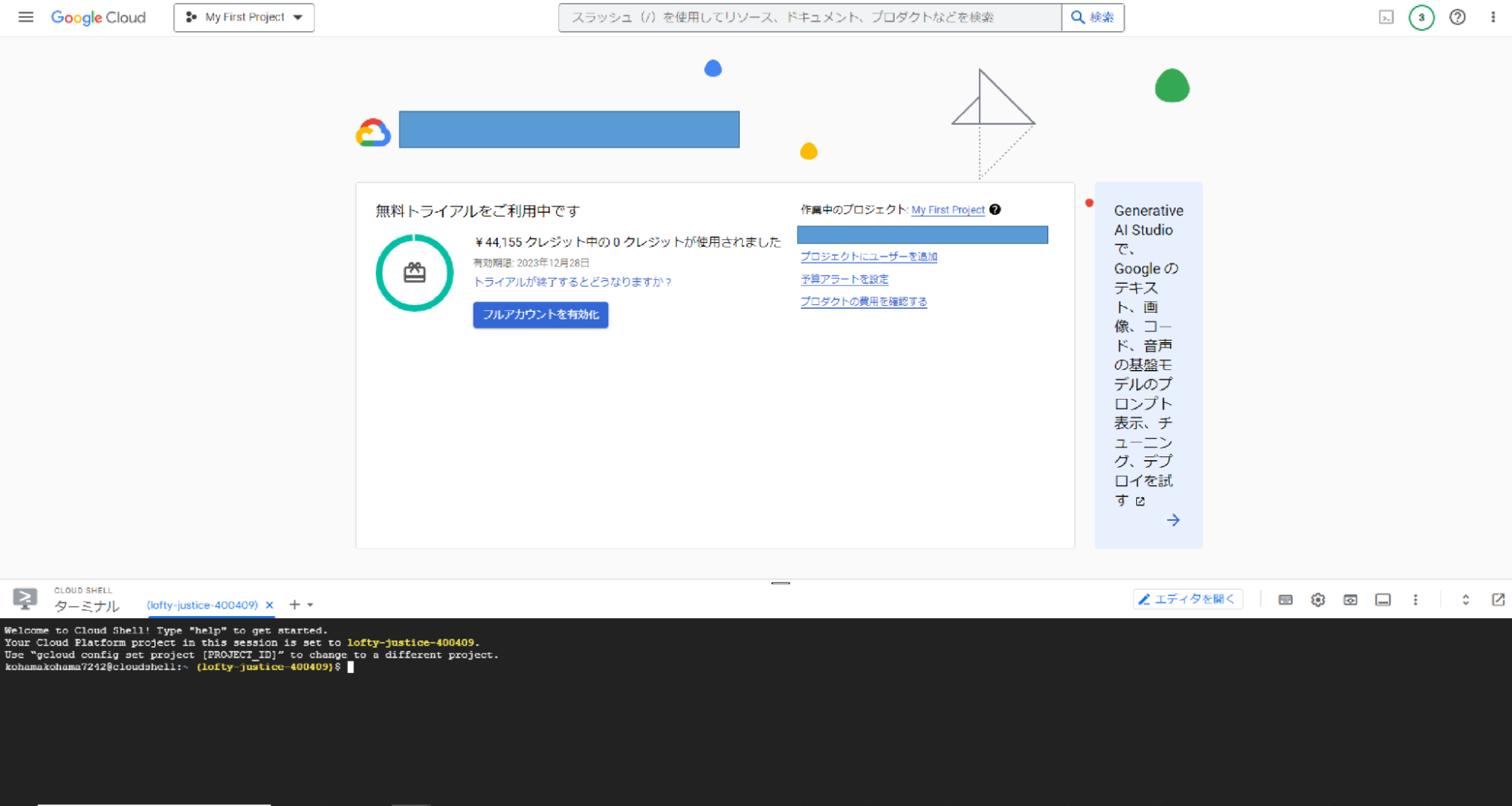Click the arrow on Generative AI card
The width and height of the screenshot is (1512, 806).
click(x=1173, y=520)
